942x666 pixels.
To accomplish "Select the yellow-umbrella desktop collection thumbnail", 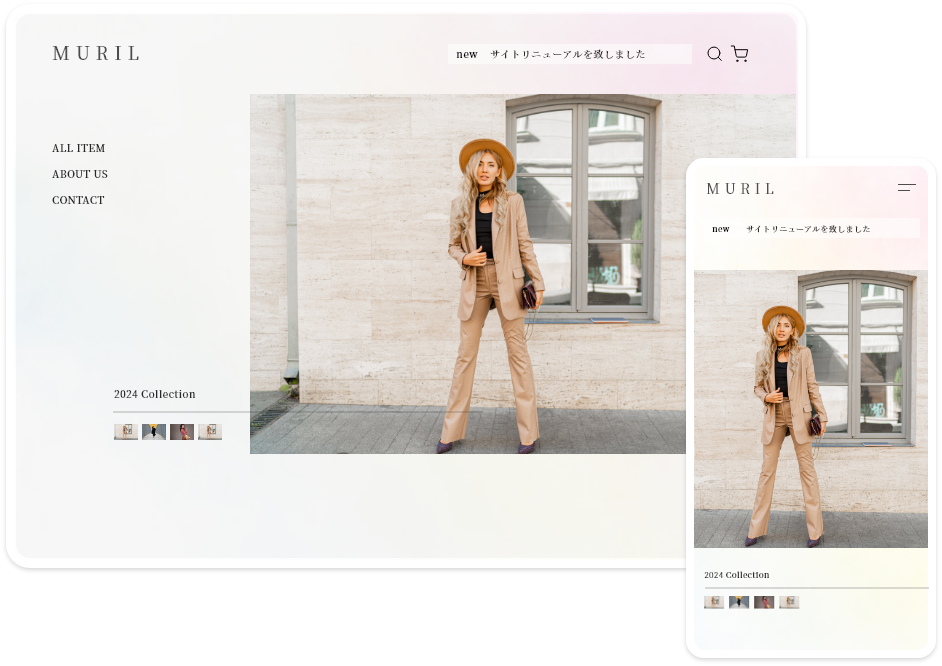I will point(154,432).
